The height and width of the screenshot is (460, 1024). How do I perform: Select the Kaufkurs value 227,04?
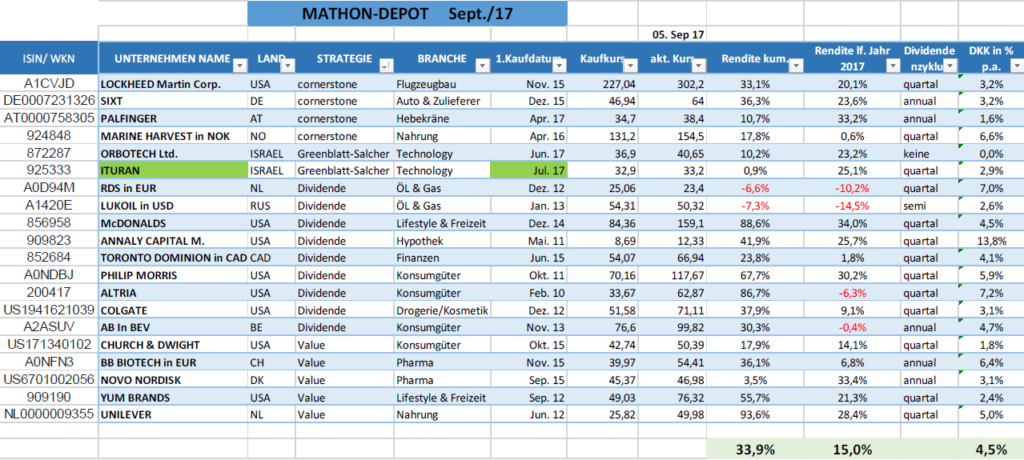point(603,84)
